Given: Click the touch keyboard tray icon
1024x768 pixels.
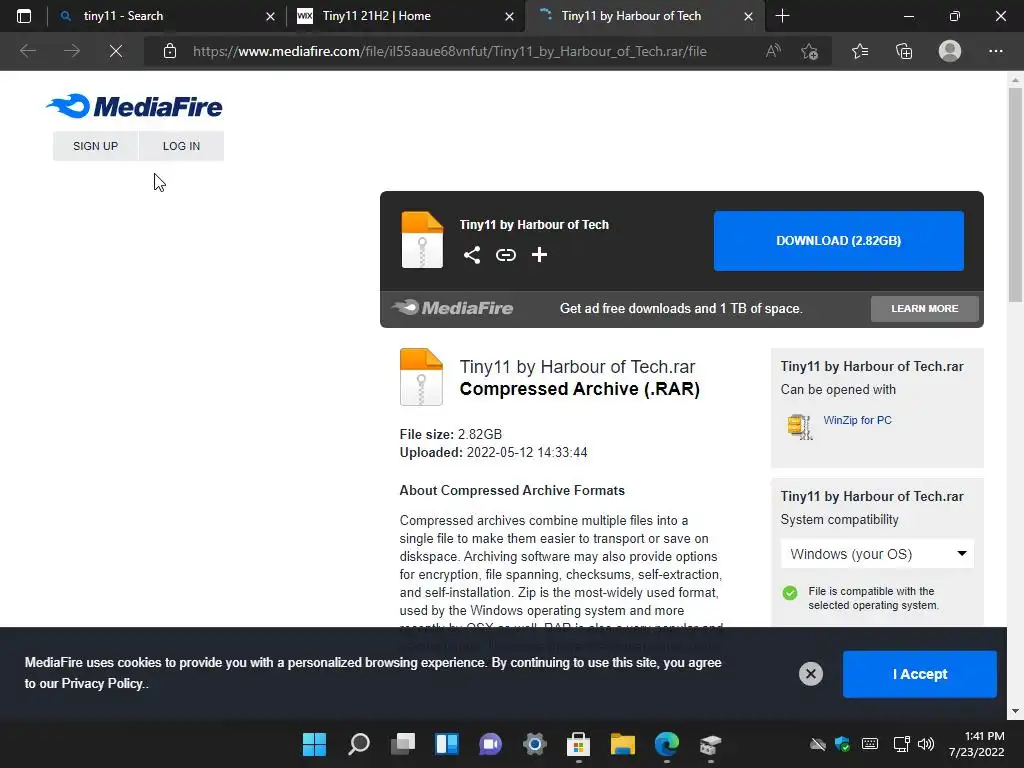Looking at the screenshot, I should (x=870, y=744).
